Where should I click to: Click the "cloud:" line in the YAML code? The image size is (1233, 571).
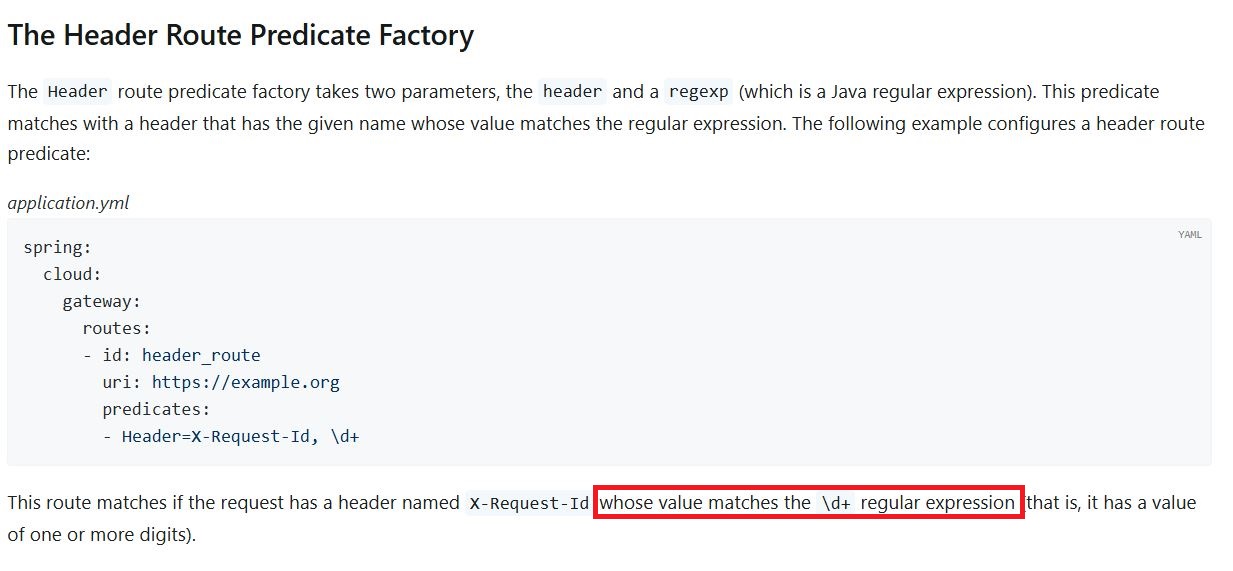tap(72, 274)
